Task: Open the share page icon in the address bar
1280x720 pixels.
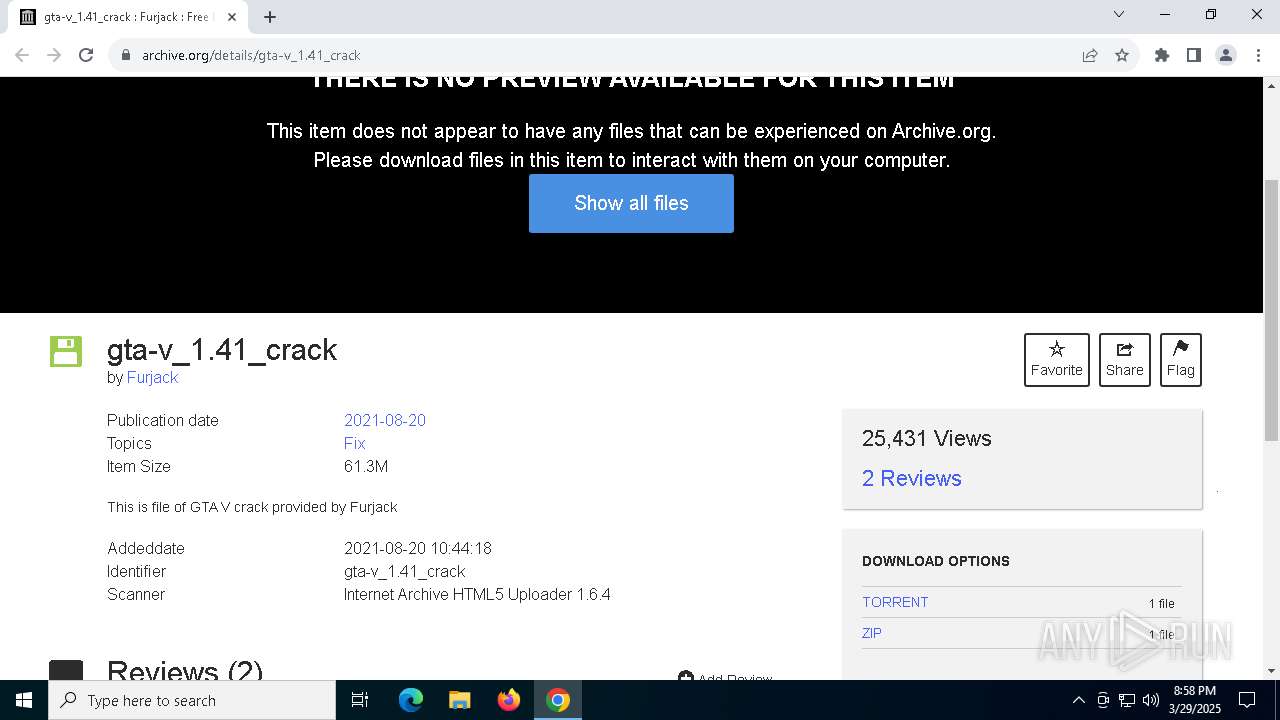Action: [x=1090, y=55]
